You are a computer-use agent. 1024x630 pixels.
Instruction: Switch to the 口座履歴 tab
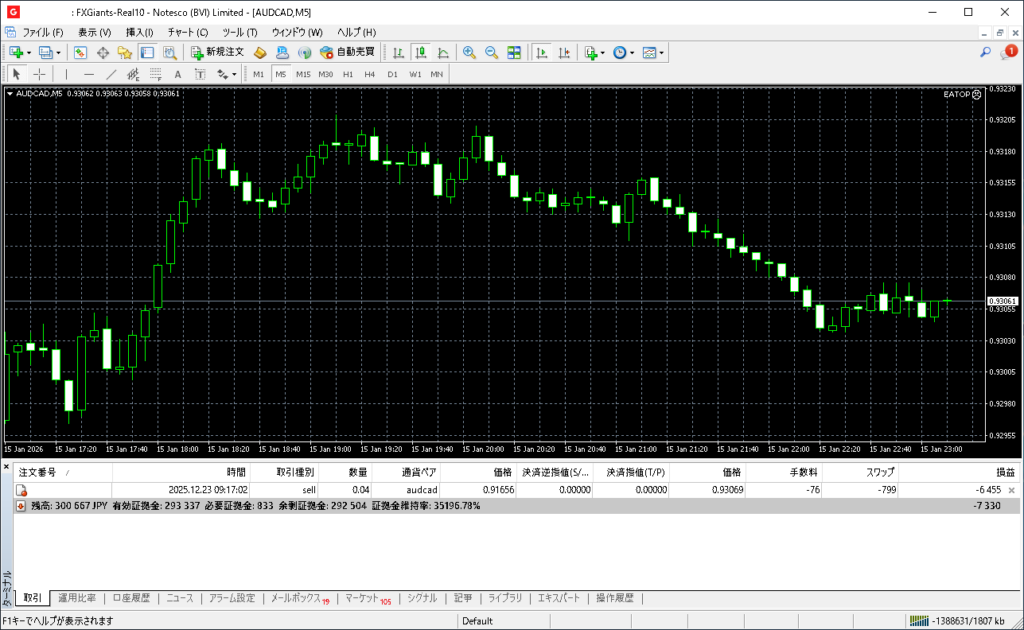130,598
